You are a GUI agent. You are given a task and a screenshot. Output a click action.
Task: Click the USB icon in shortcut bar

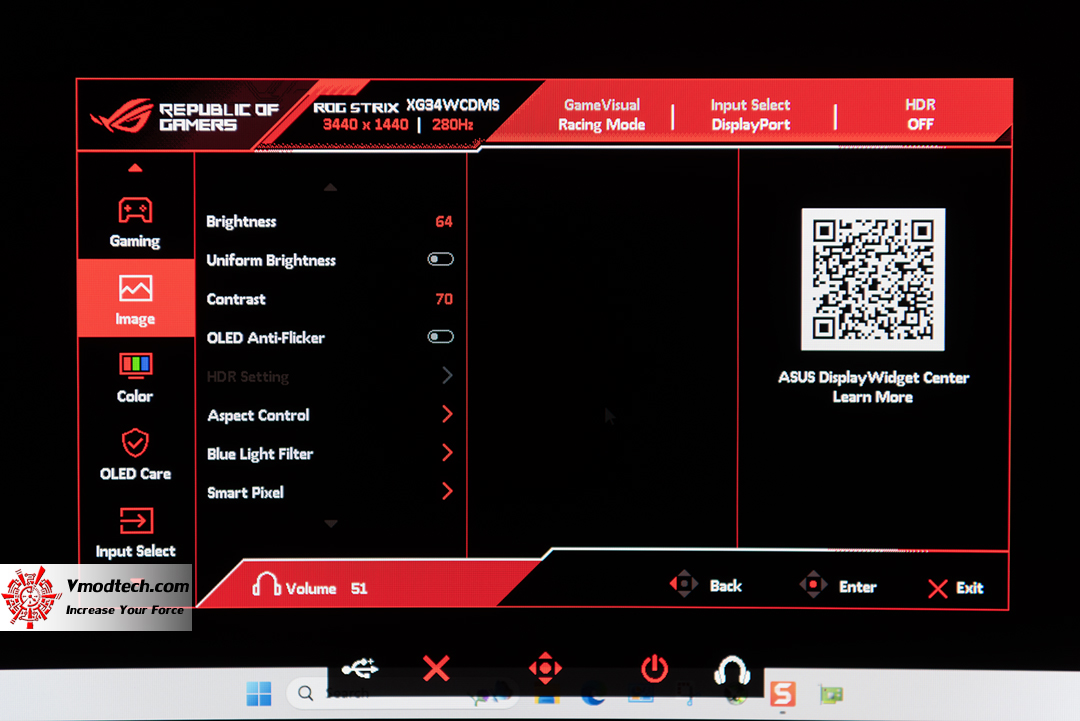[x=360, y=668]
